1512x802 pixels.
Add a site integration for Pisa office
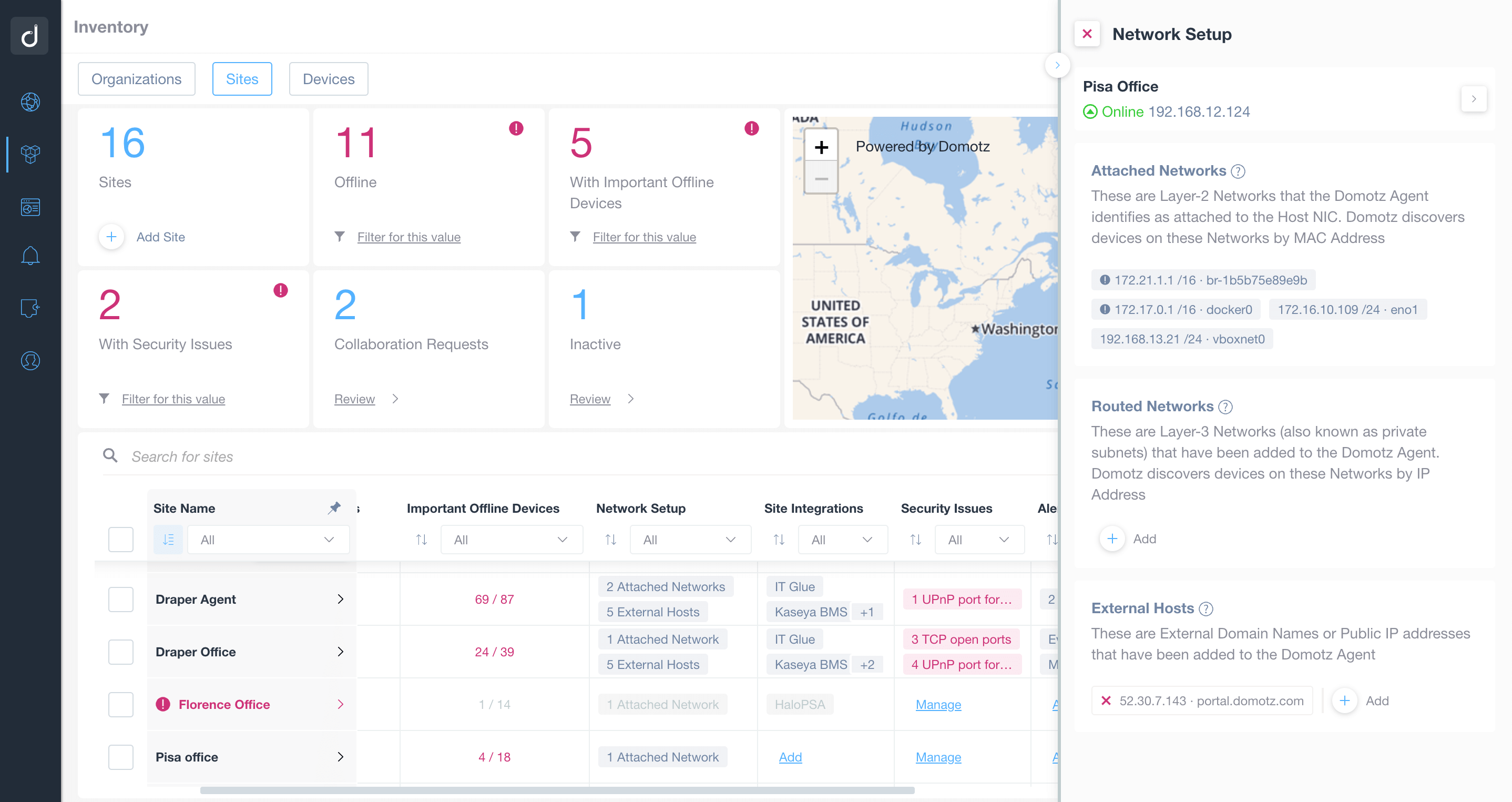(790, 757)
